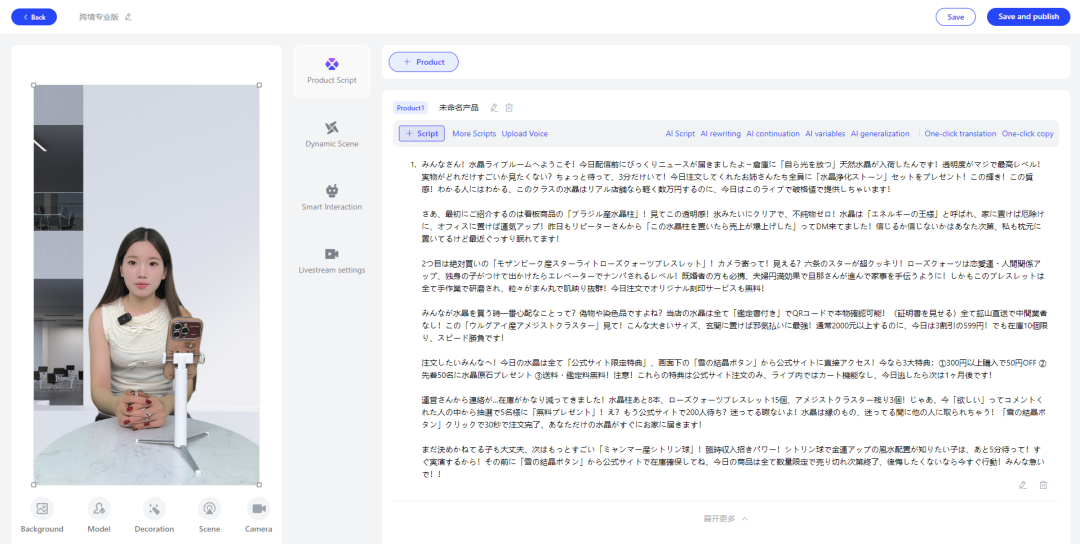
Task: Click One-click copy
Action: [1028, 134]
